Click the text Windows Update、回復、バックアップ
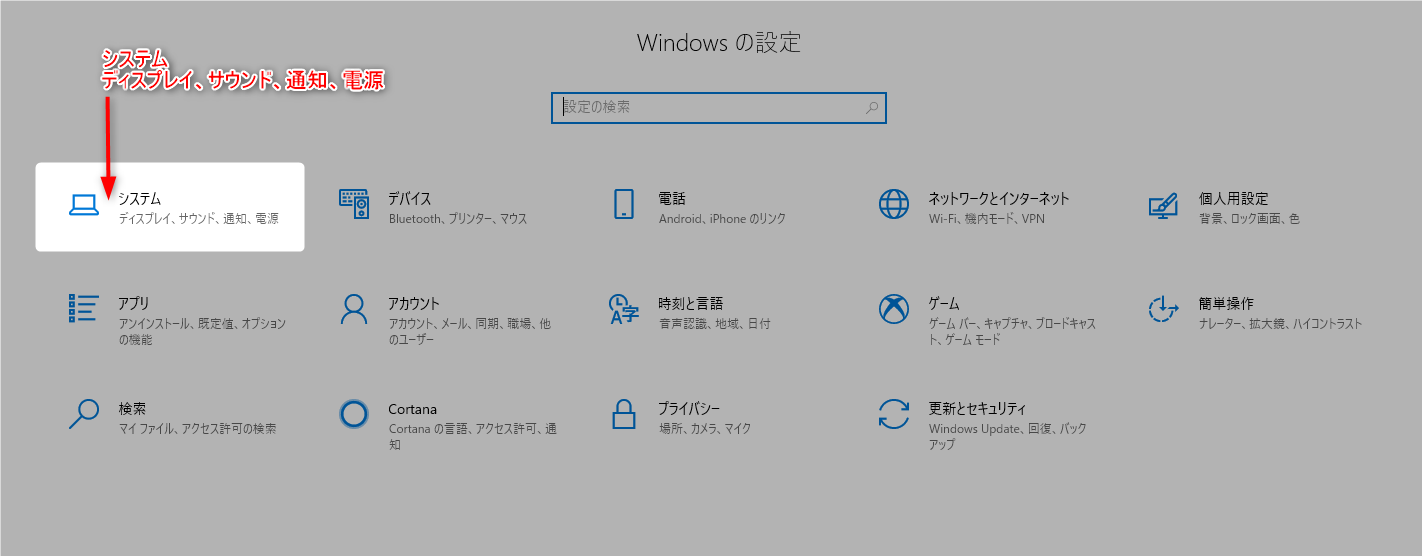Image resolution: width=1422 pixels, height=556 pixels. pyautogui.click(x=1008, y=437)
